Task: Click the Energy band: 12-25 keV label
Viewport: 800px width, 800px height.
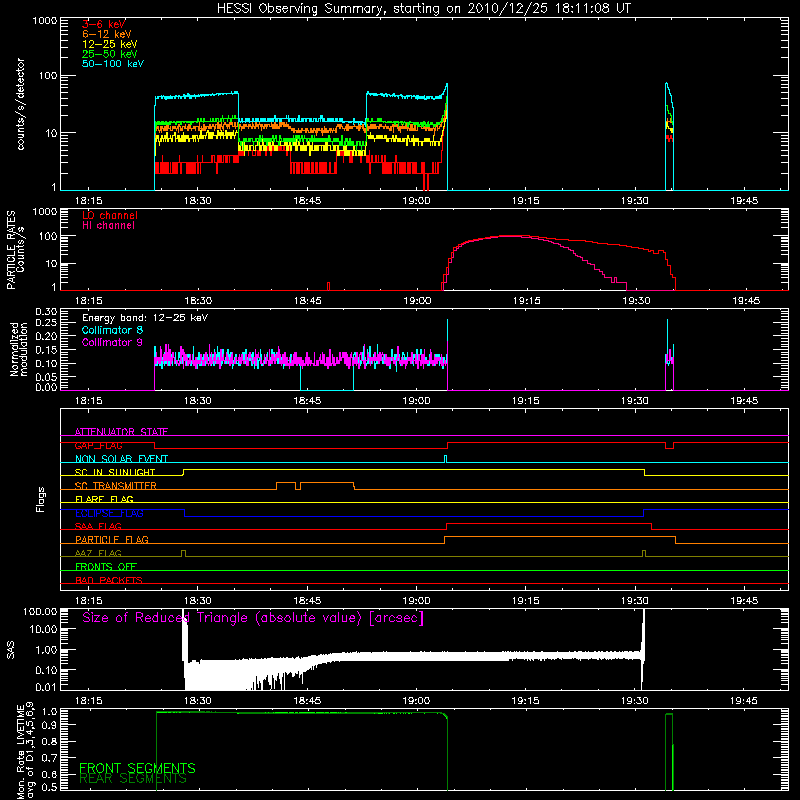Action: tap(145, 318)
